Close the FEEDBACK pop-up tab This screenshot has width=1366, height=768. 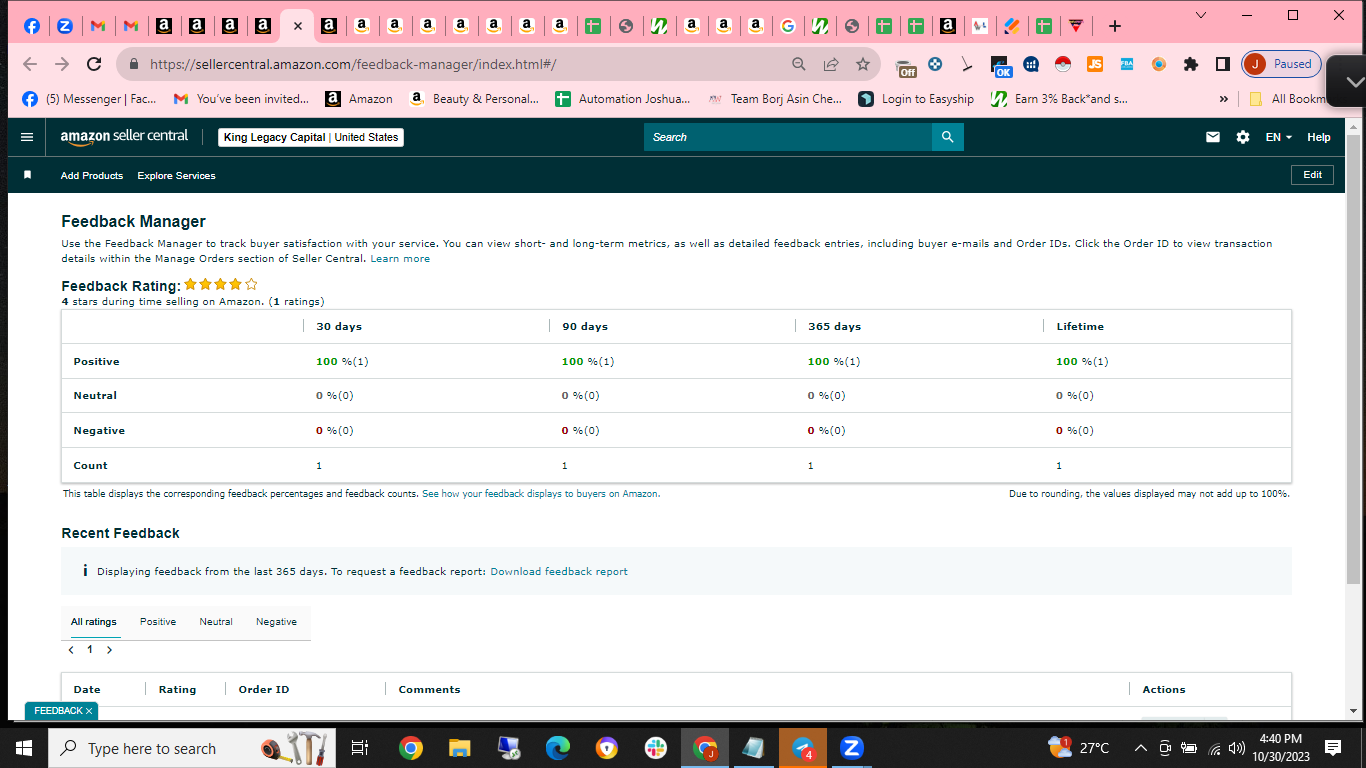[x=89, y=711]
